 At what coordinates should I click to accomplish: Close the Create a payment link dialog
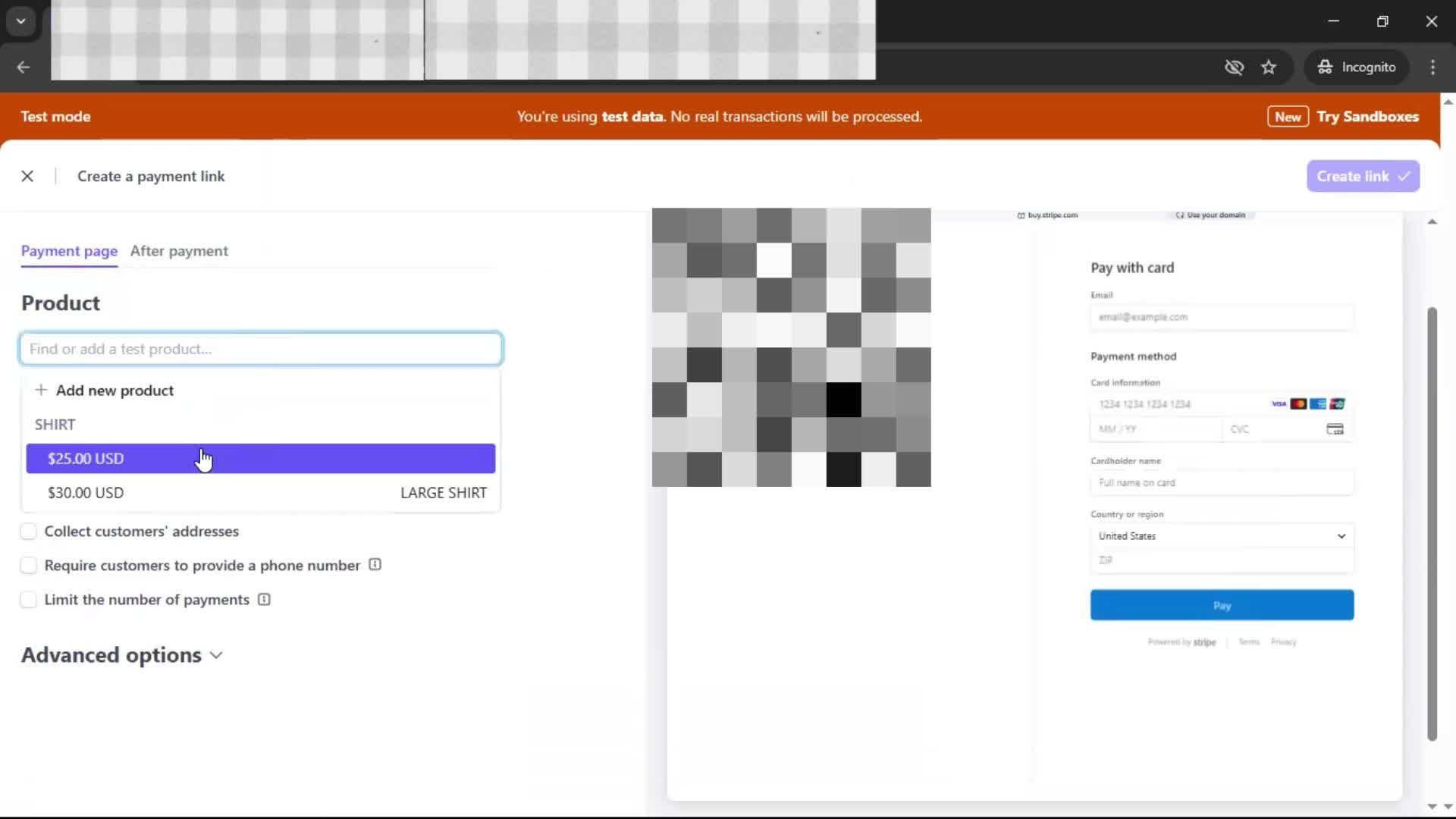(x=27, y=176)
